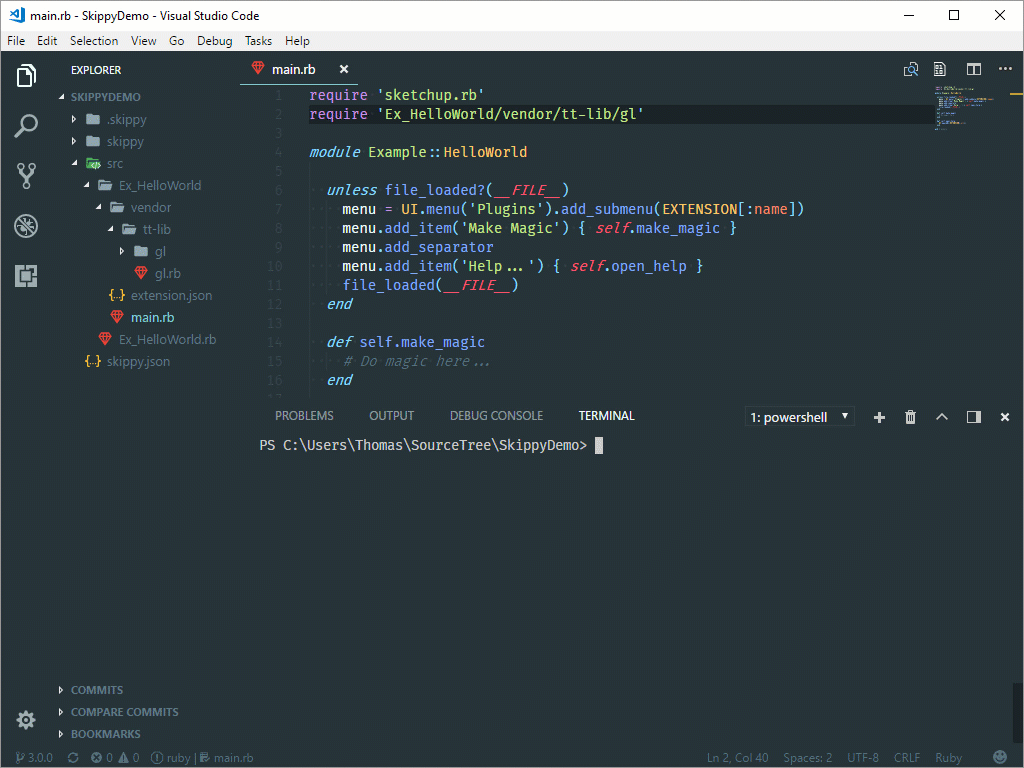Click the CRLF line ending indicator
Viewport: 1024px width, 768px height.
(x=906, y=758)
